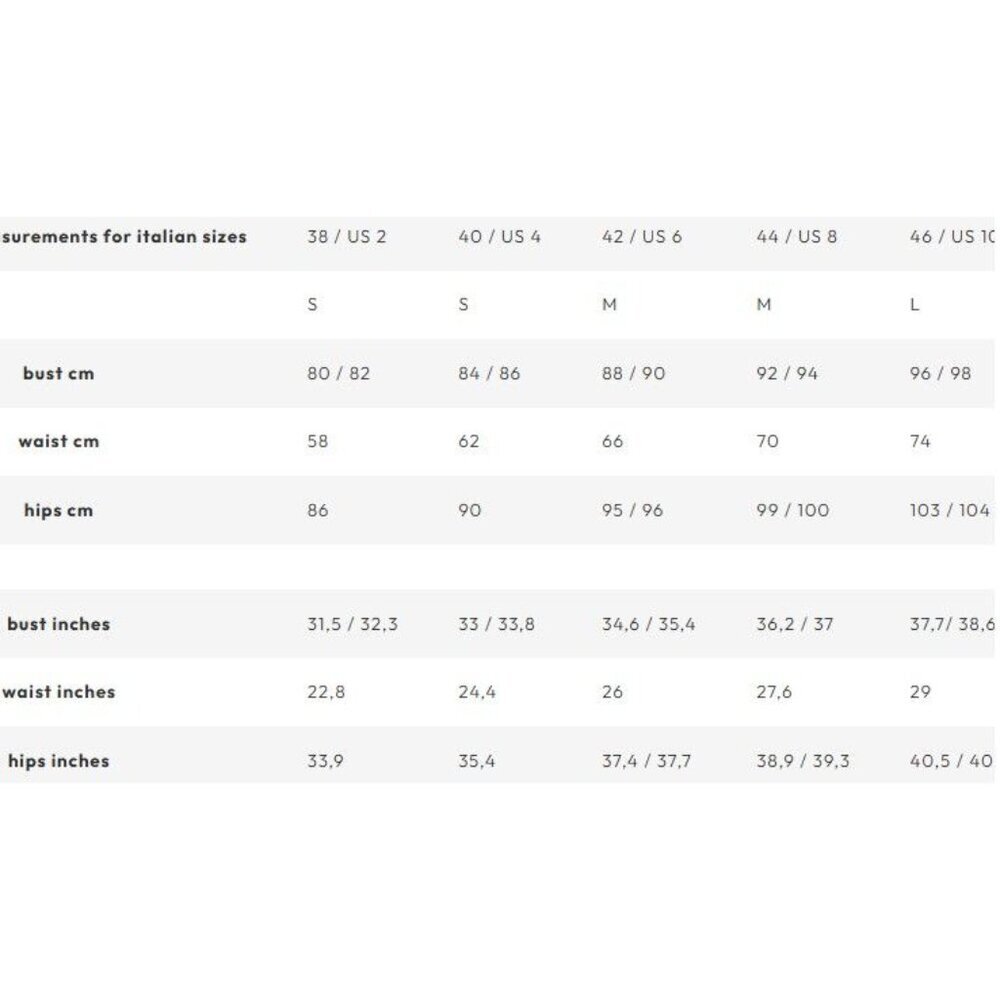Select the waist cm value 66
1000x1000 pixels.
612,441
